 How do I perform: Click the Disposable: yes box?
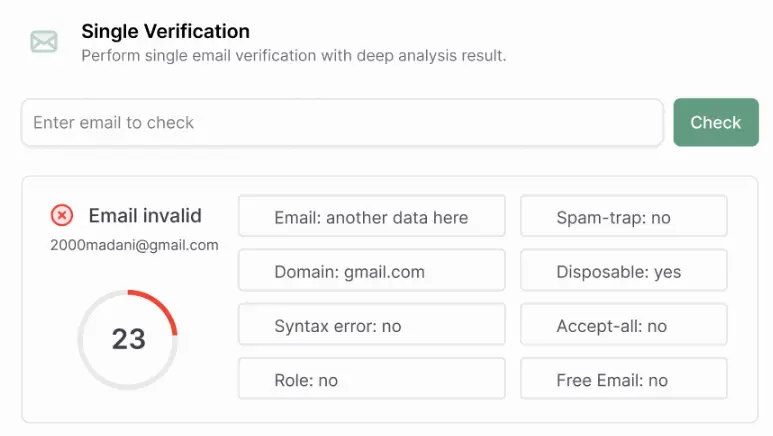[x=624, y=270]
